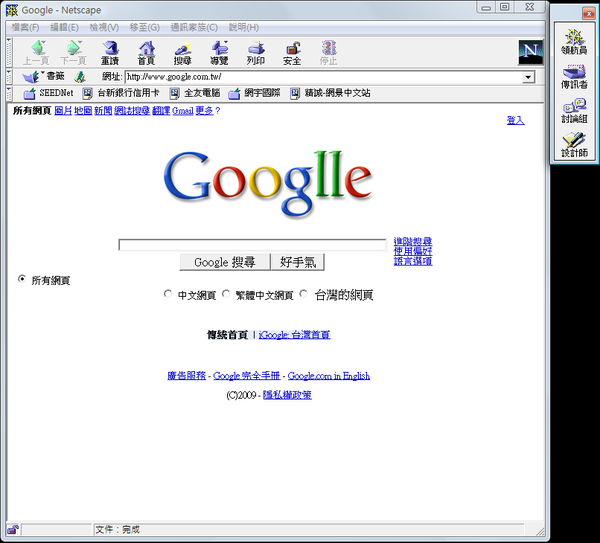Open the 進階搜尋 advanced search link
Image resolution: width=600 pixels, height=543 pixels.
pyautogui.click(x=413, y=241)
